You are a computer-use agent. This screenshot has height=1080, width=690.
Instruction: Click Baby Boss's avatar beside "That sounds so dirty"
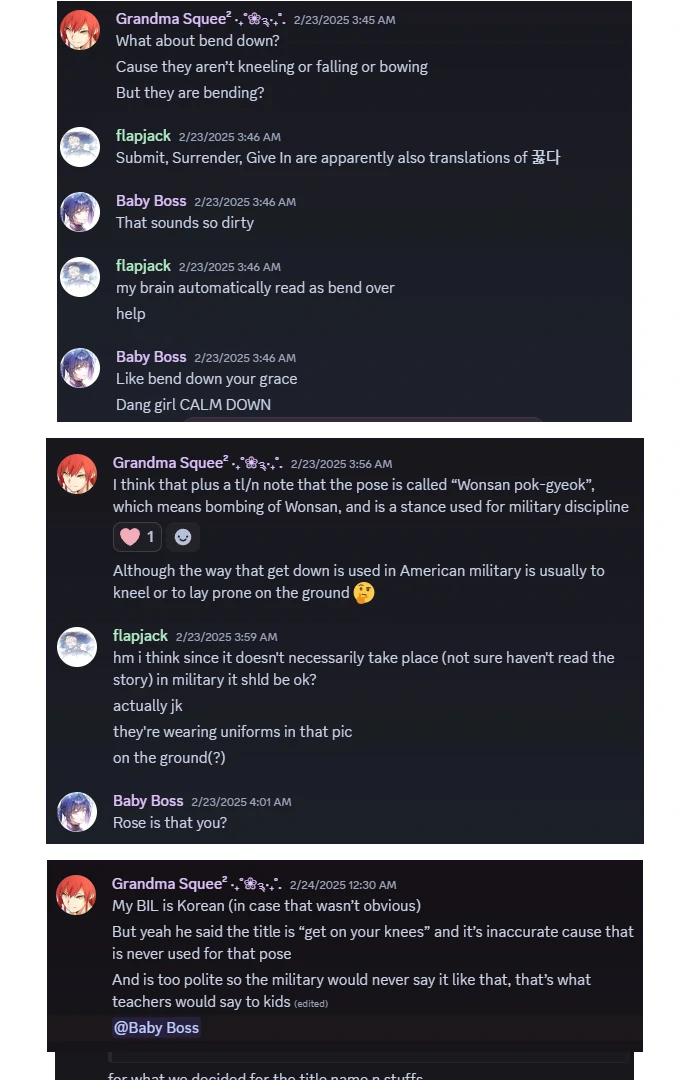80,212
